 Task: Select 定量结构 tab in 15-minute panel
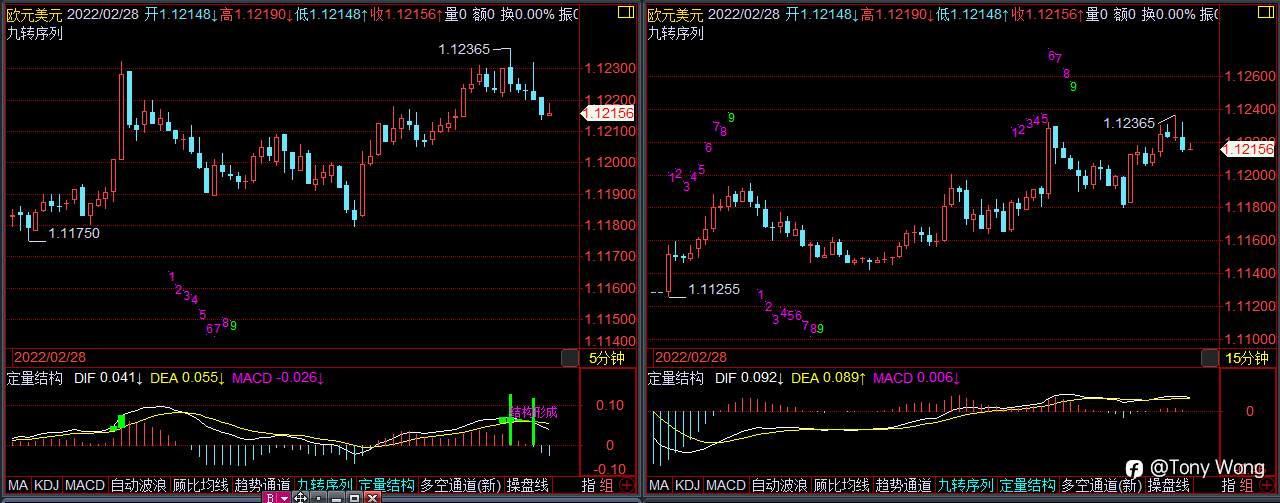1029,485
